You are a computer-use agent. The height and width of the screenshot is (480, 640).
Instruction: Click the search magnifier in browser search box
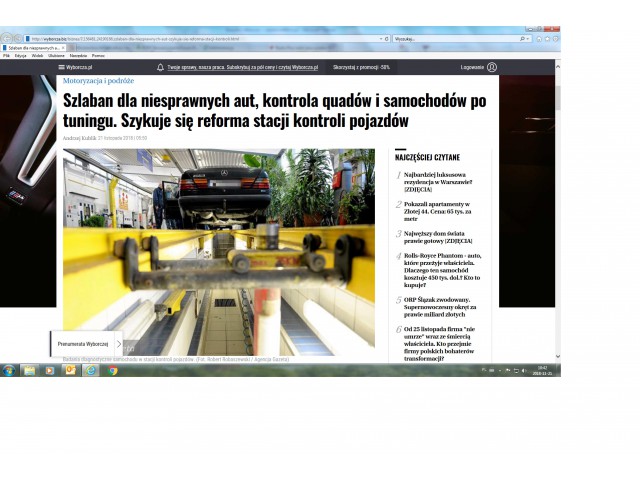pos(523,38)
